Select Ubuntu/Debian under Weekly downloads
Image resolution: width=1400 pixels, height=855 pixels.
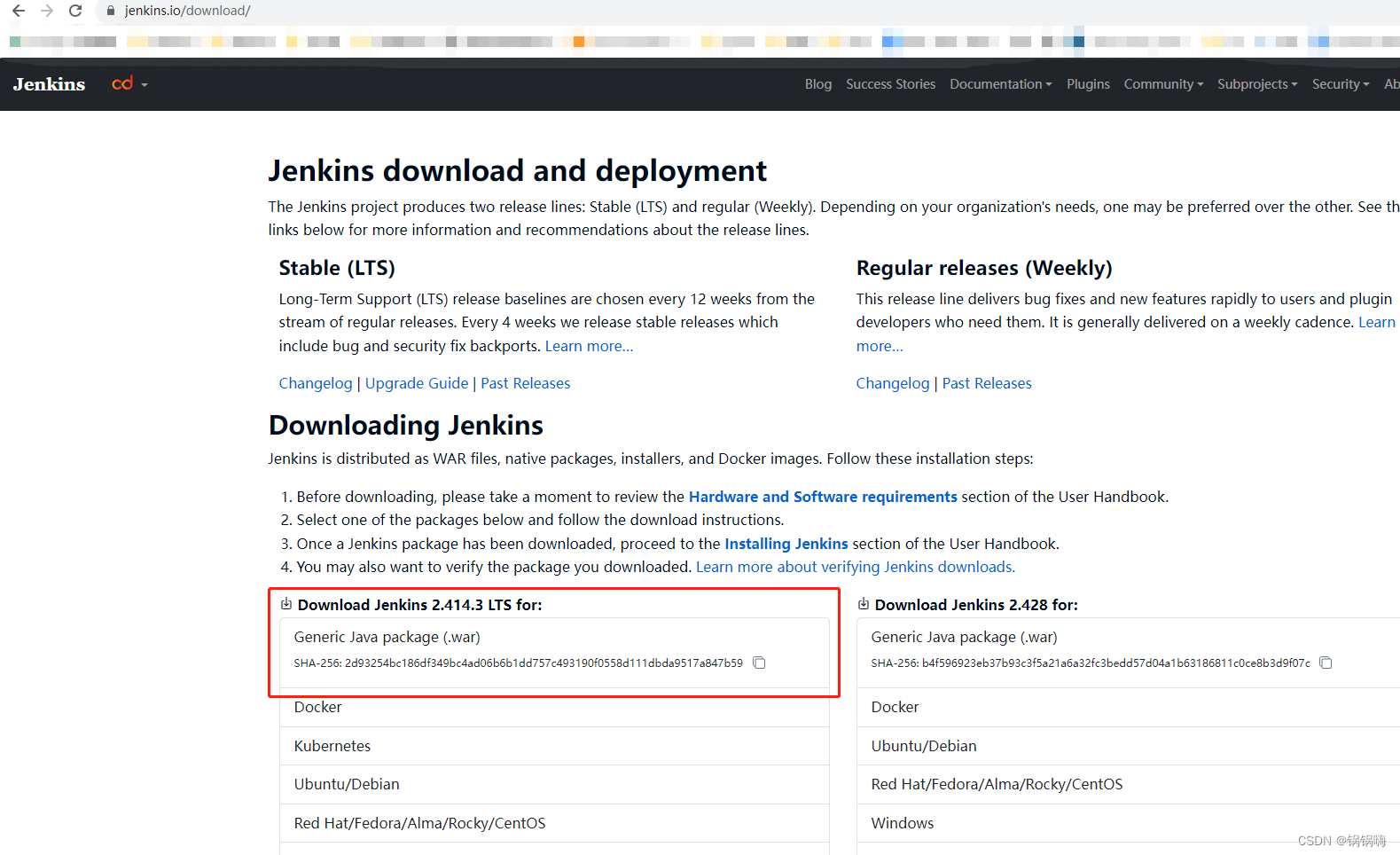1128,746
